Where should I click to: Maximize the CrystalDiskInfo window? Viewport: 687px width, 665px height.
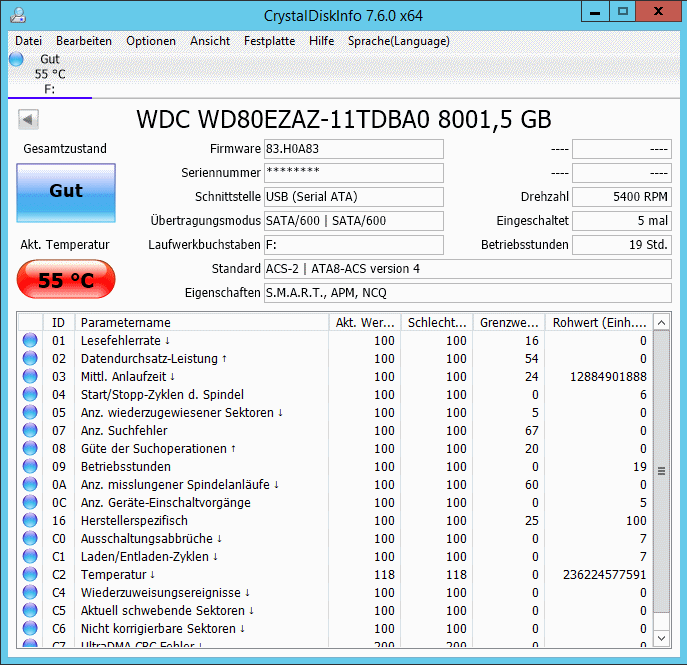[x=622, y=12]
